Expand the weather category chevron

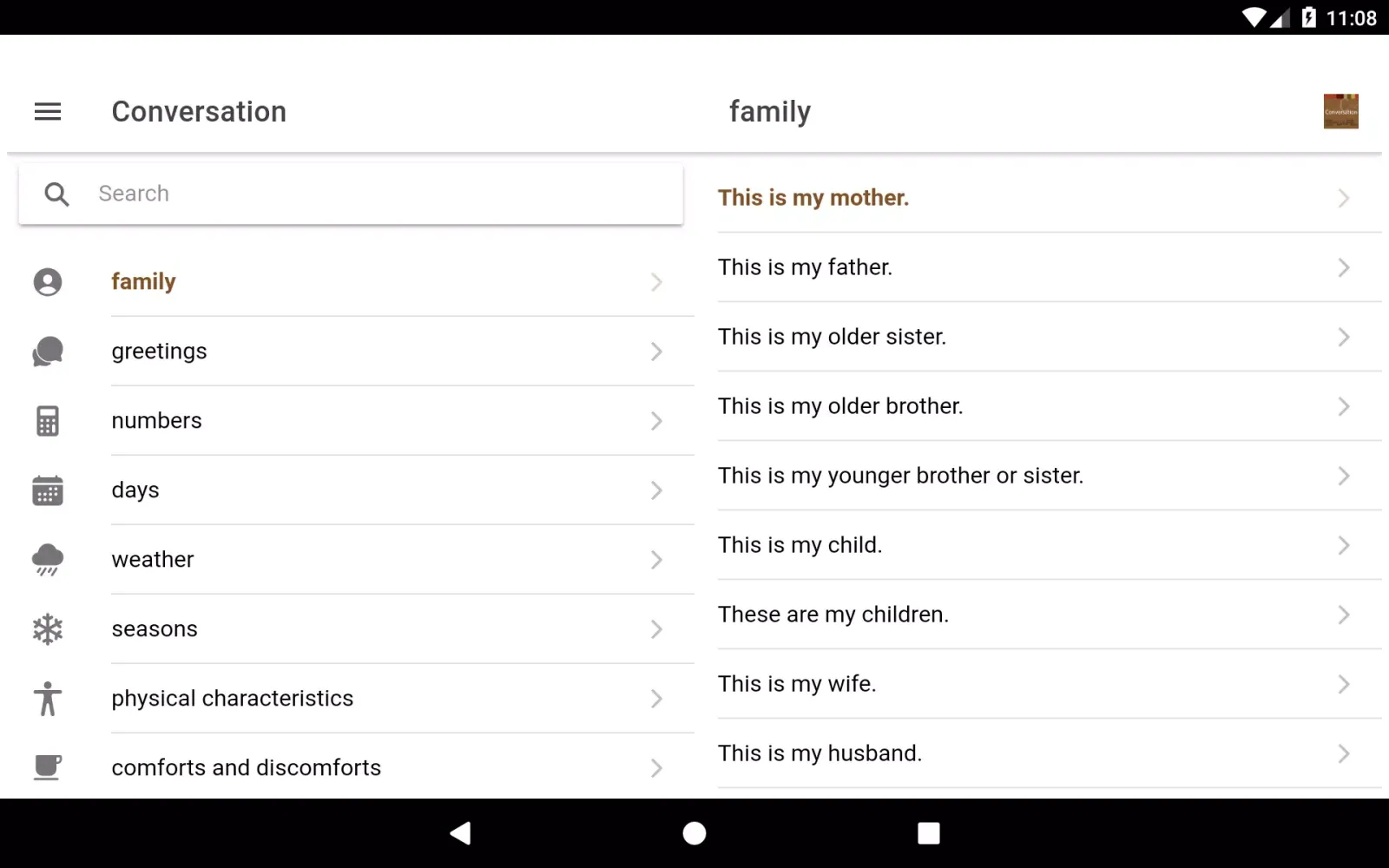coord(656,560)
